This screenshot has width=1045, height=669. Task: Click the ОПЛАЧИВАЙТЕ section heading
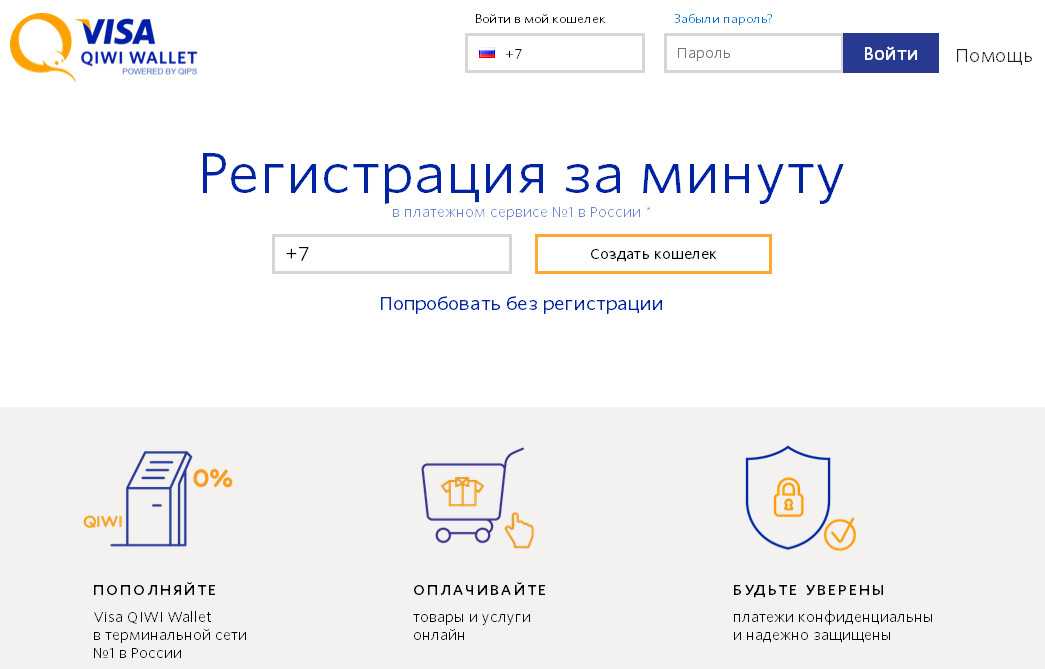pos(480,590)
